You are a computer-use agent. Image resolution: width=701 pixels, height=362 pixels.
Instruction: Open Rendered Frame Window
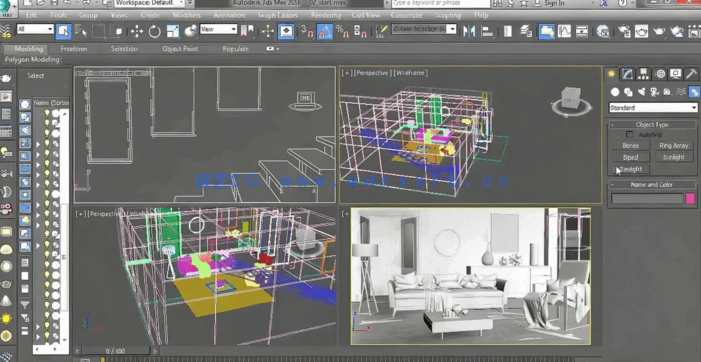(x=641, y=31)
